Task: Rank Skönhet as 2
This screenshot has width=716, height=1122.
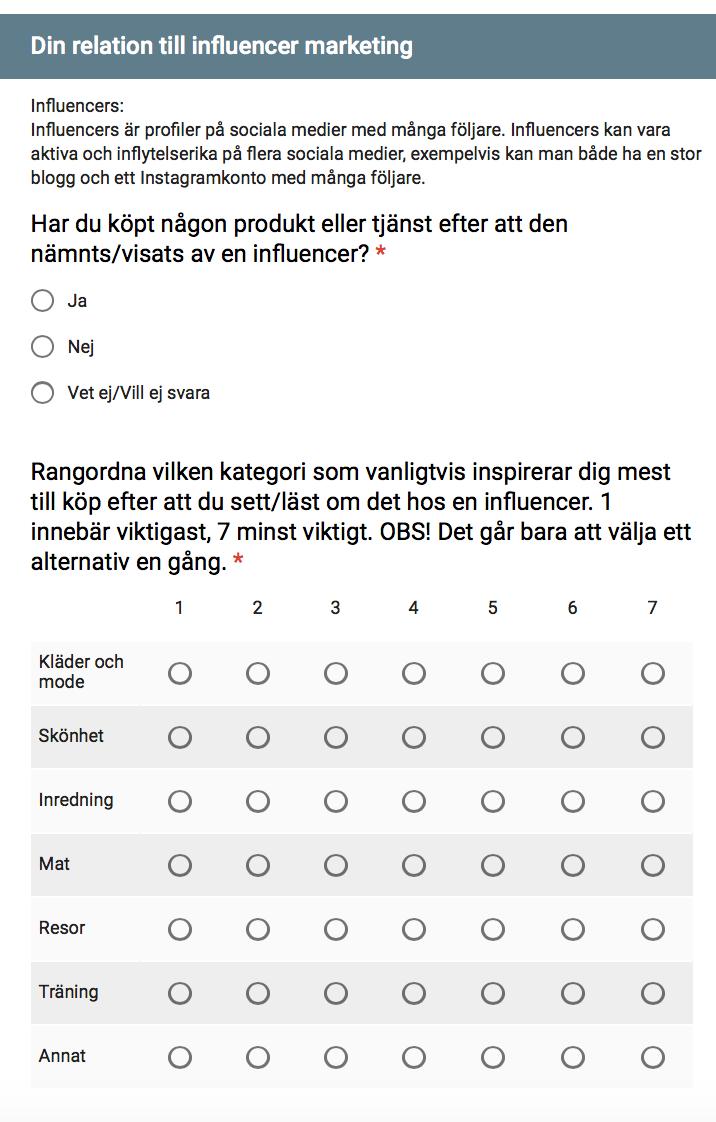Action: tap(258, 737)
